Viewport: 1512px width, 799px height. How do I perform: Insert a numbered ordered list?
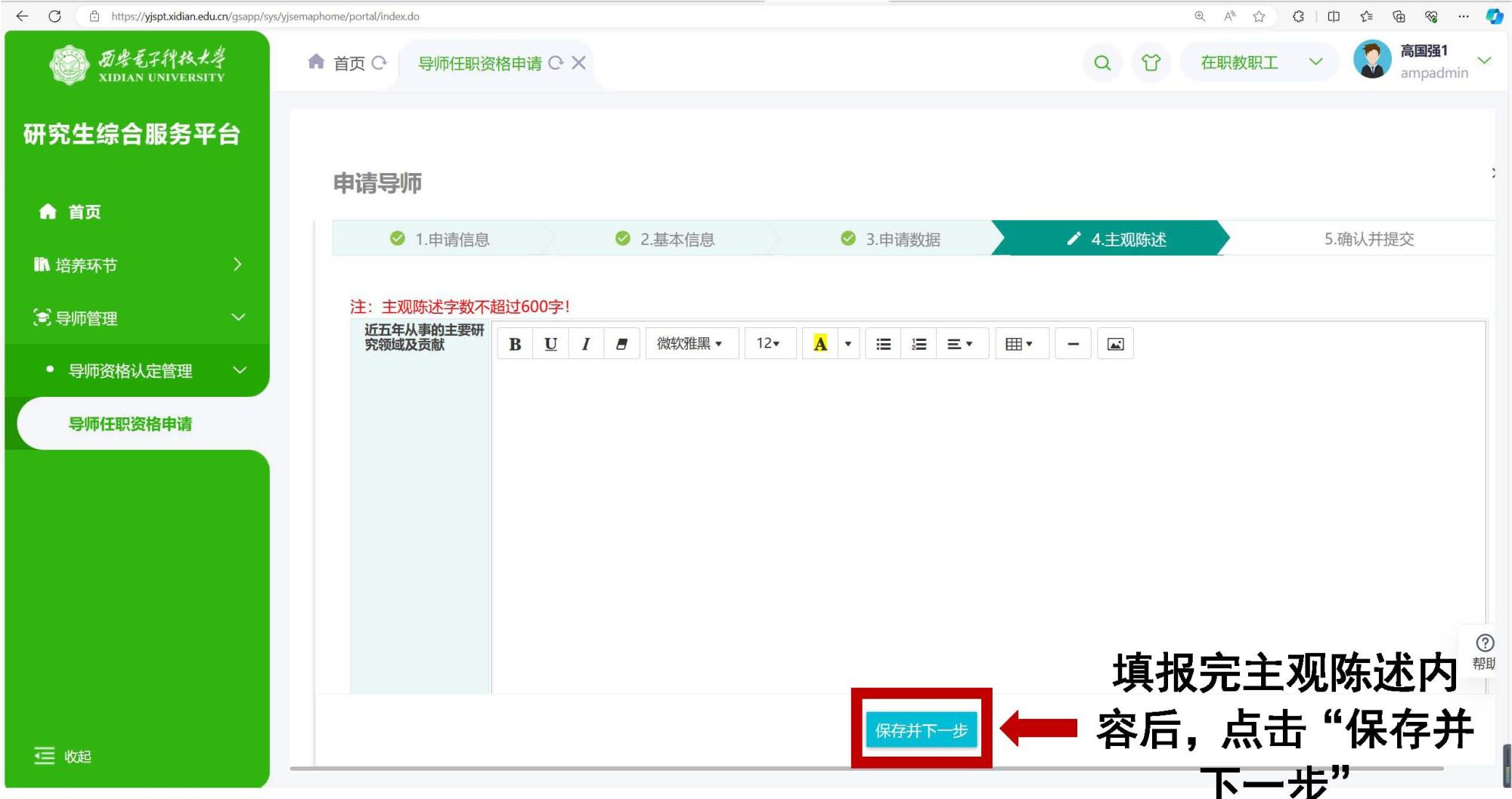pos(919,344)
